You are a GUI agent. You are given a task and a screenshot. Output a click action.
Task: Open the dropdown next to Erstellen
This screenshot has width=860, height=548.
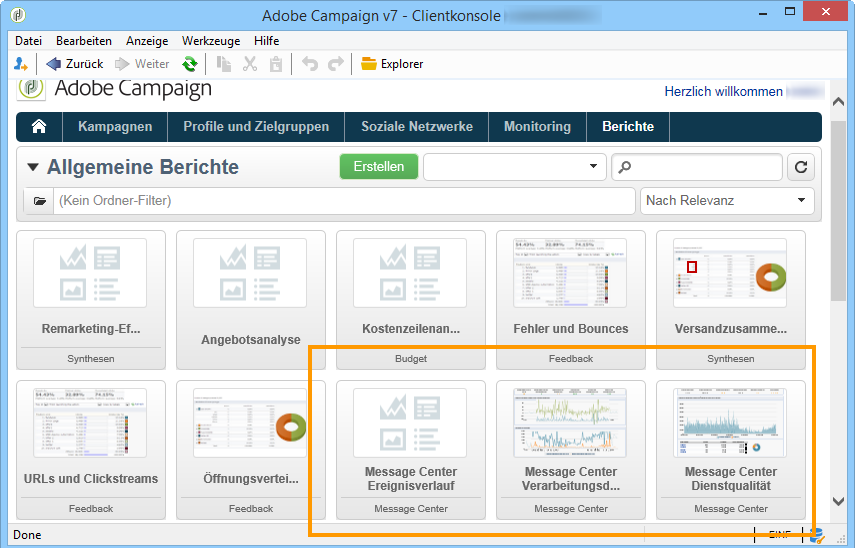(514, 167)
